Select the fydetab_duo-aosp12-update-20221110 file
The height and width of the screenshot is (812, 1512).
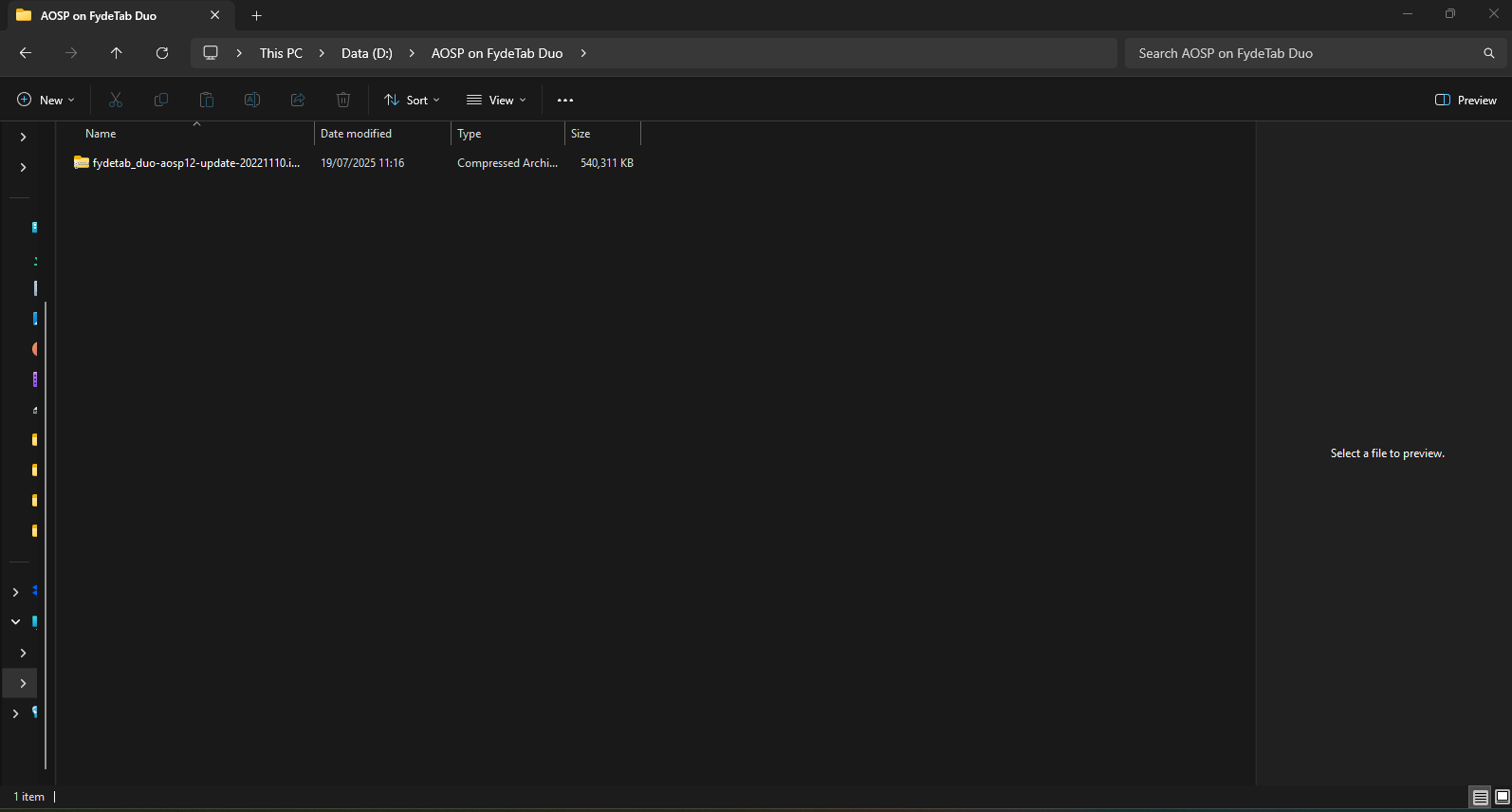196,163
